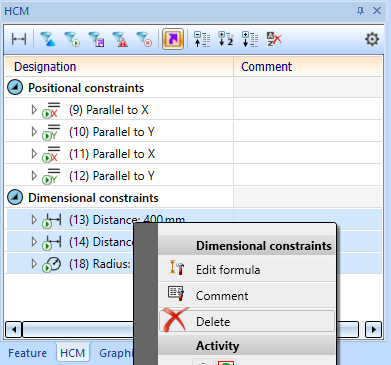The width and height of the screenshot is (391, 365).
Task: Click the collapse tree levels icon
Action: [x=202, y=39]
